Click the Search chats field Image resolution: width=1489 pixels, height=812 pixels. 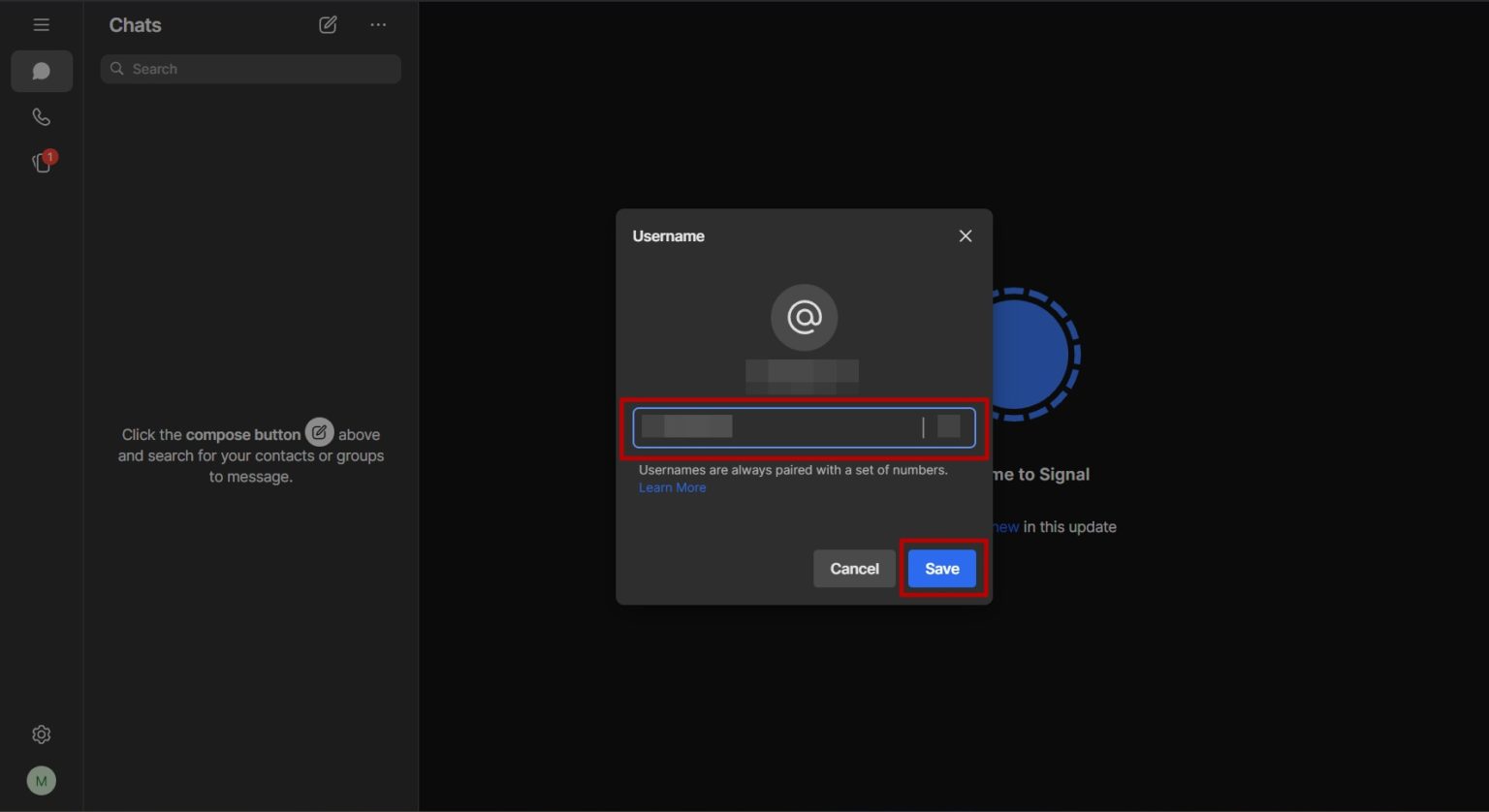tap(250, 69)
